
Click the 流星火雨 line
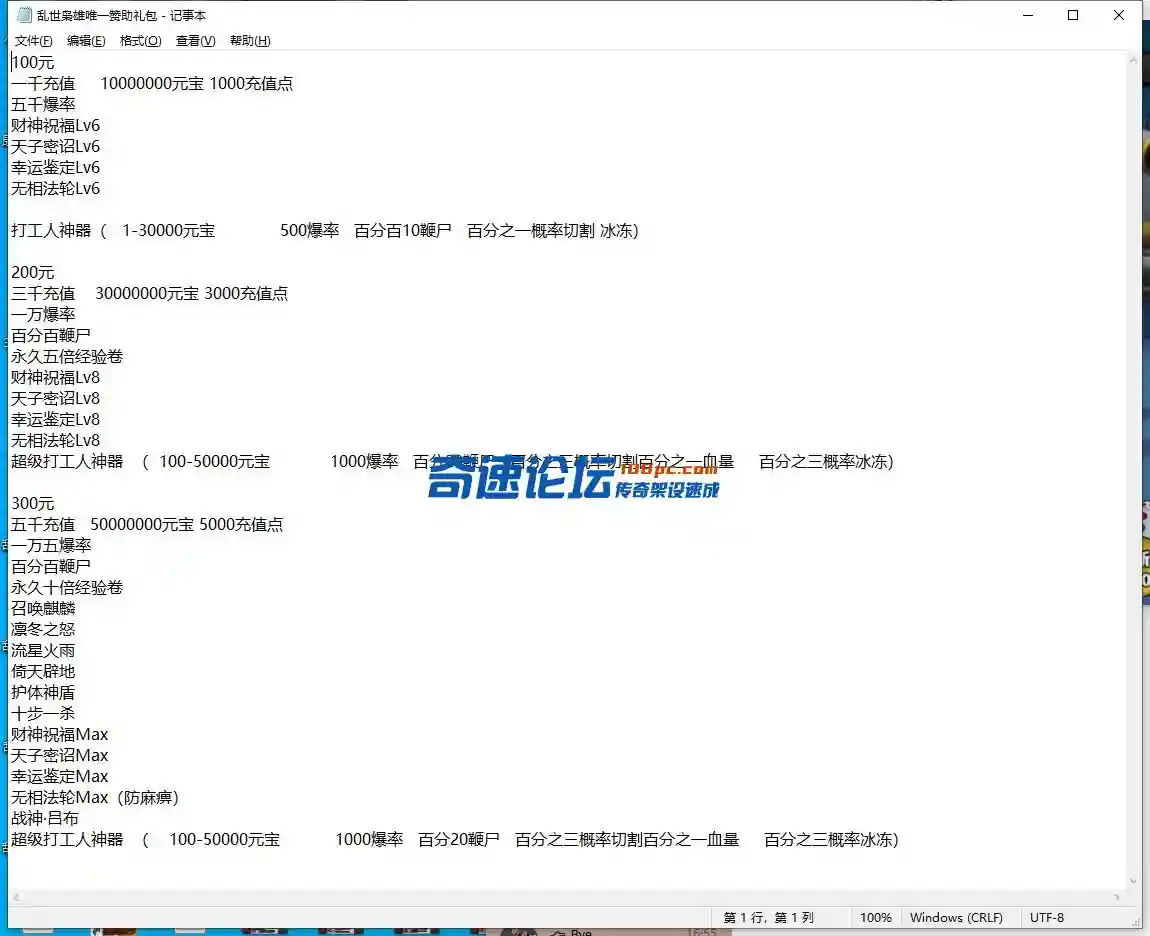pyautogui.click(x=43, y=651)
